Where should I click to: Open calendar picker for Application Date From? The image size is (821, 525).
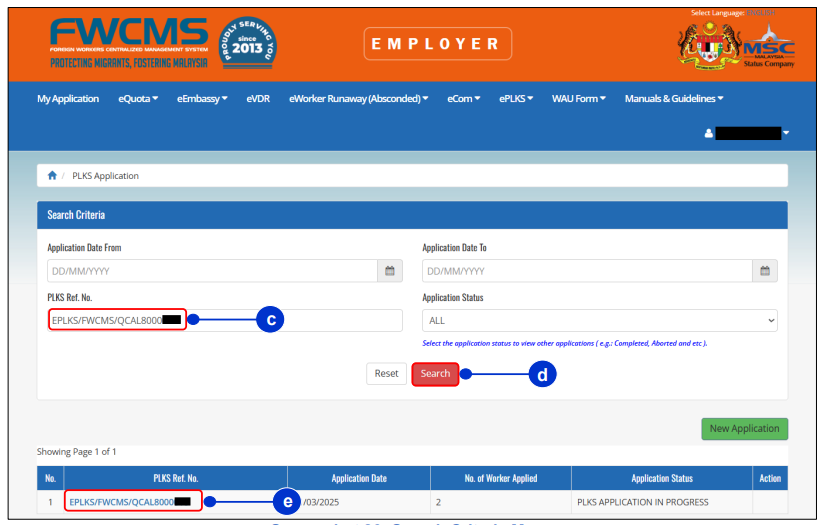pyautogui.click(x=390, y=271)
